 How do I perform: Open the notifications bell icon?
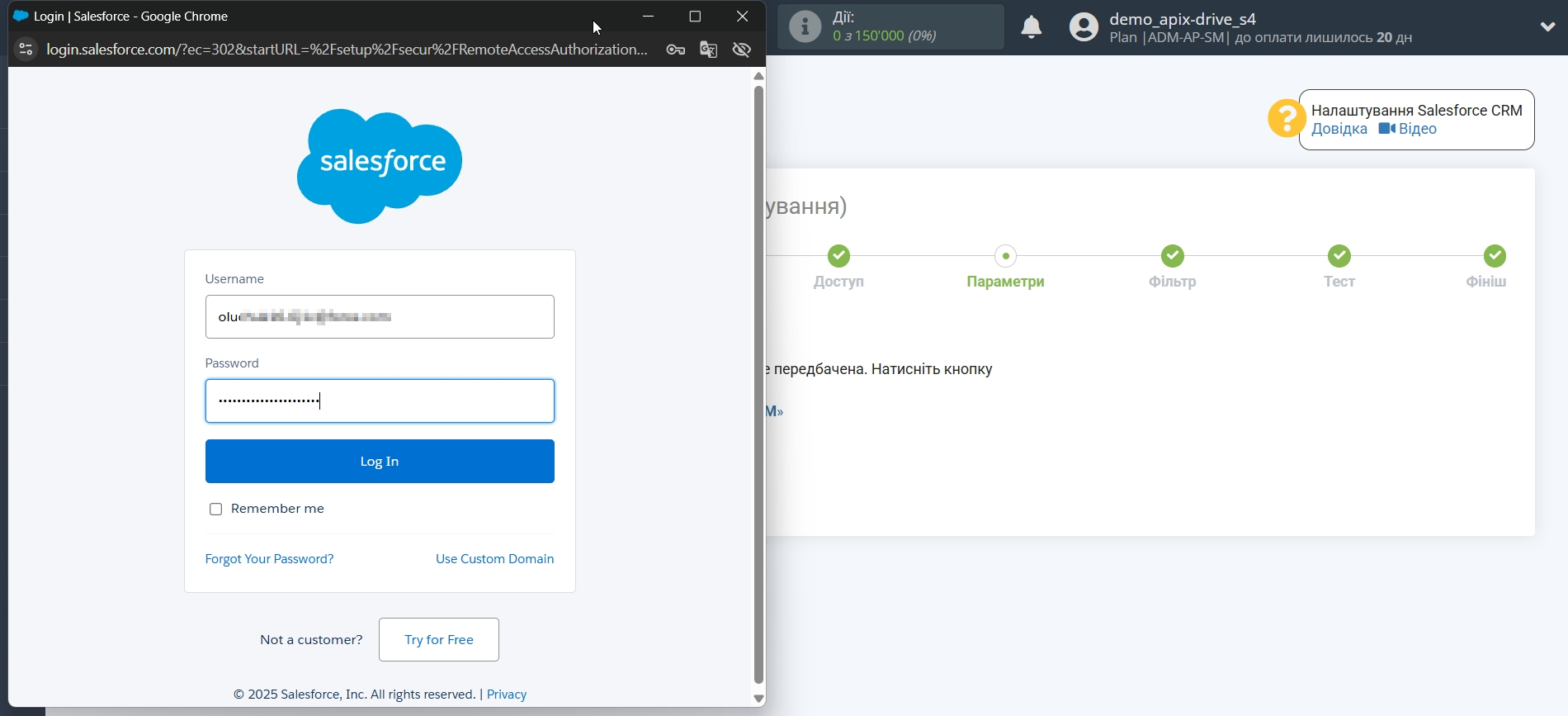(1032, 27)
